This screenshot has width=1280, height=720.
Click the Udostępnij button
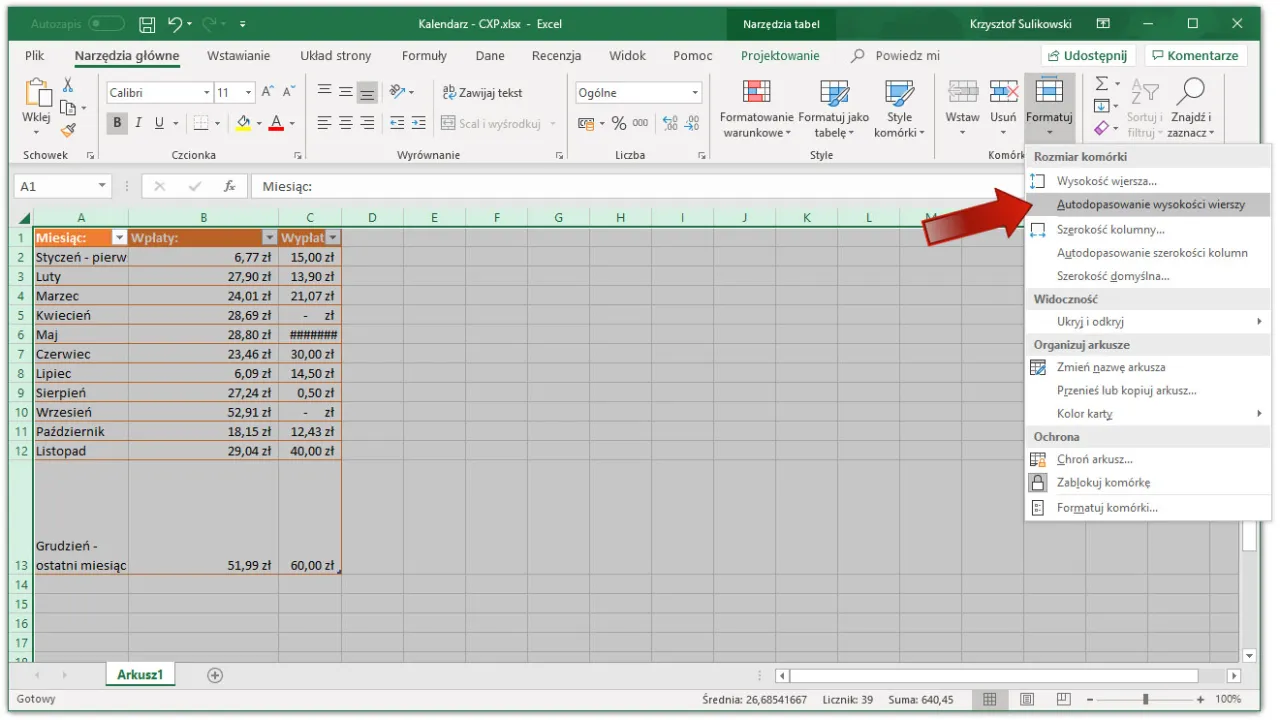(x=1087, y=56)
